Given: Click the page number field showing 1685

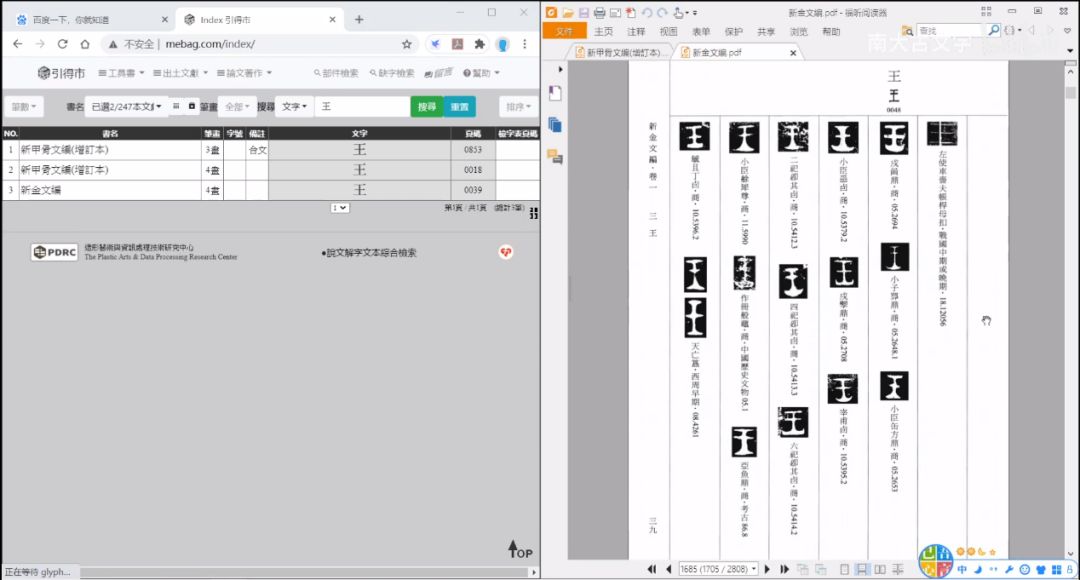Looking at the screenshot, I should (x=715, y=568).
